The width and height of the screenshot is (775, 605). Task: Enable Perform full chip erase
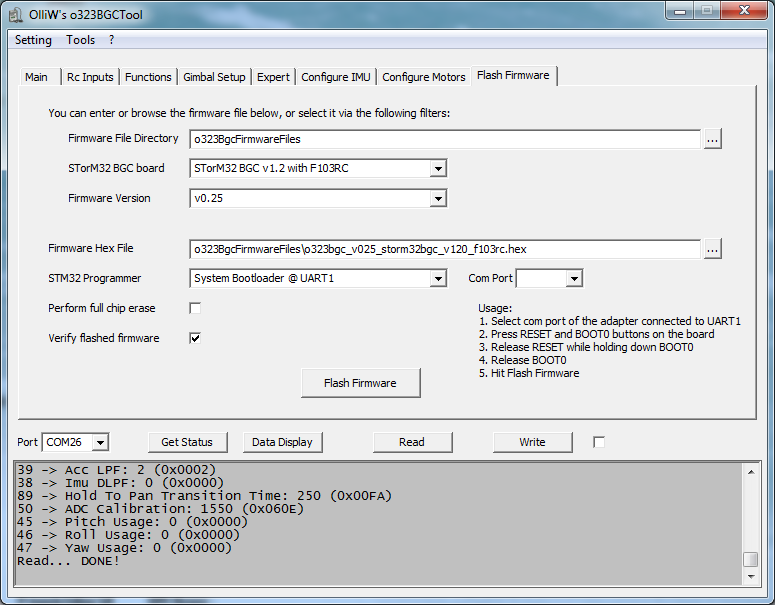[x=196, y=308]
